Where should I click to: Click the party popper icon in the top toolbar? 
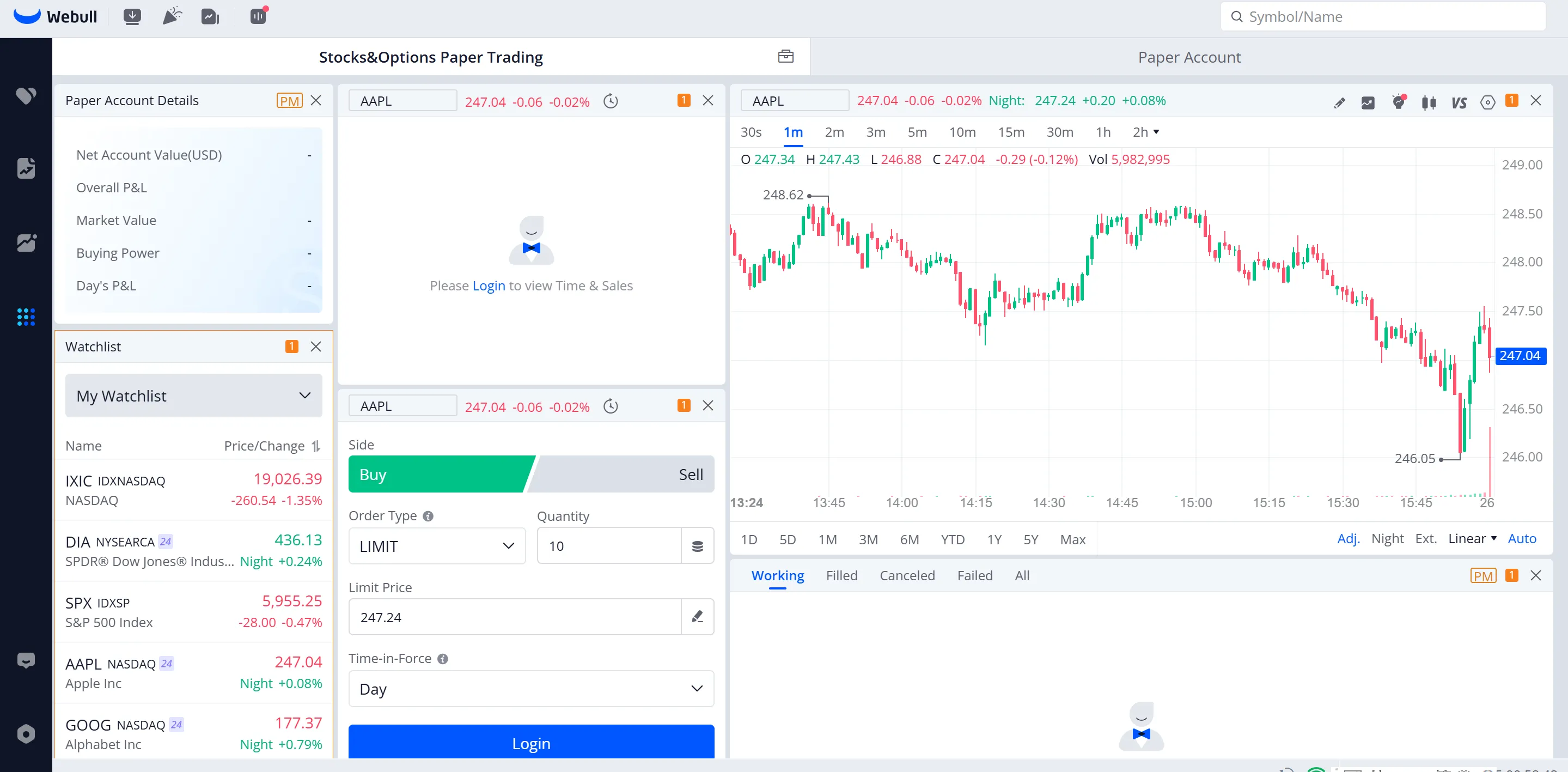coord(172,16)
